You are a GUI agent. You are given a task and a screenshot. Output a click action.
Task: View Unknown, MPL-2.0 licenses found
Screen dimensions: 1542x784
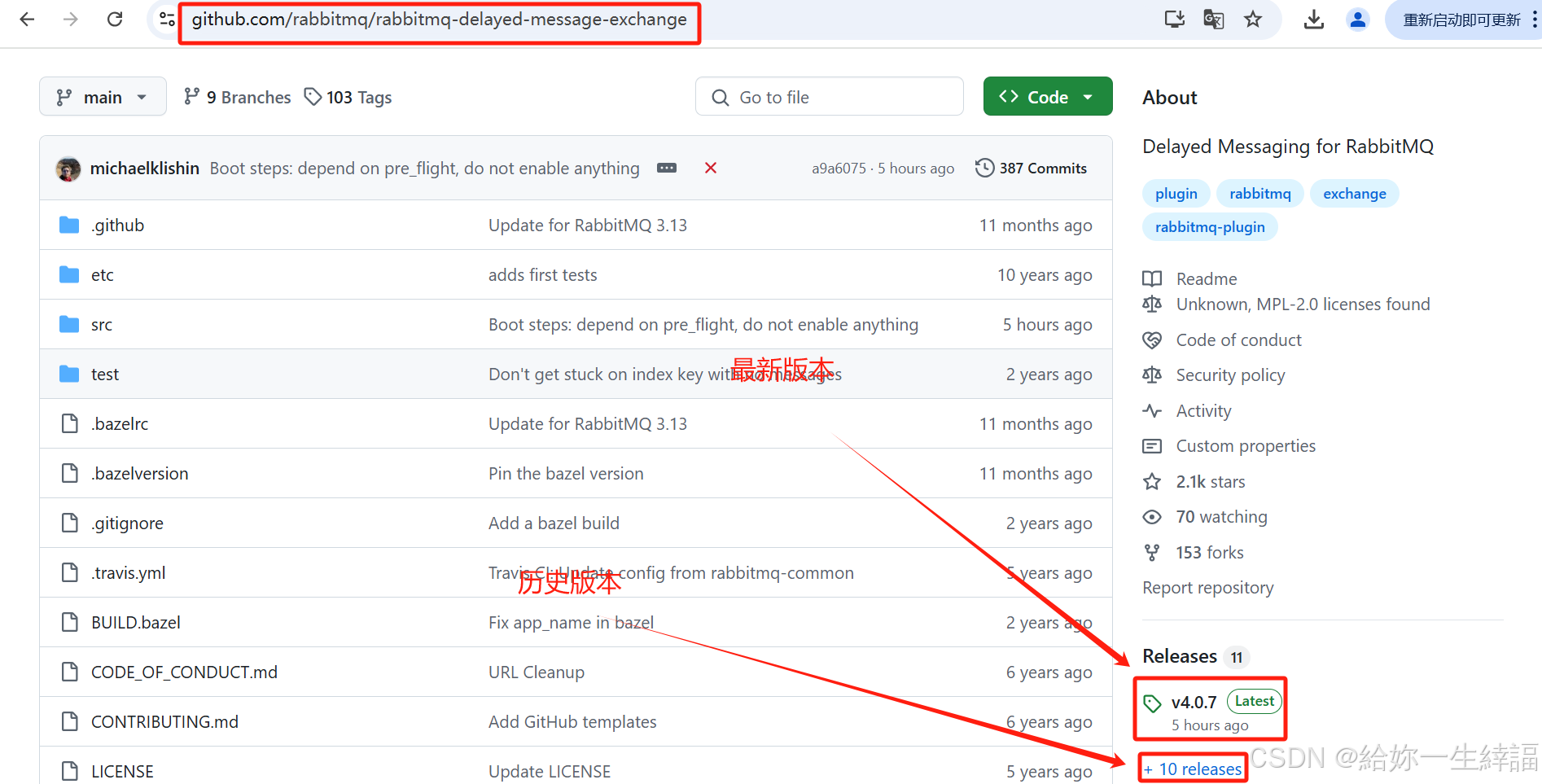point(1286,304)
